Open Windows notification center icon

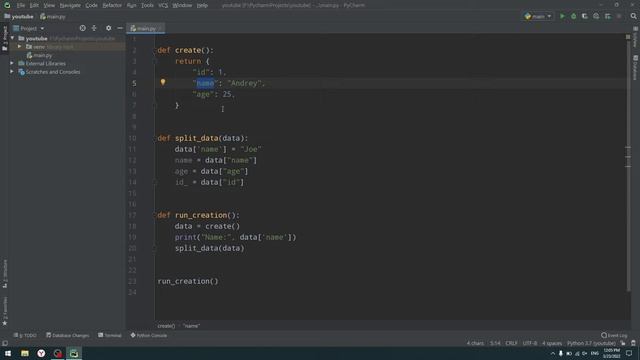629,353
